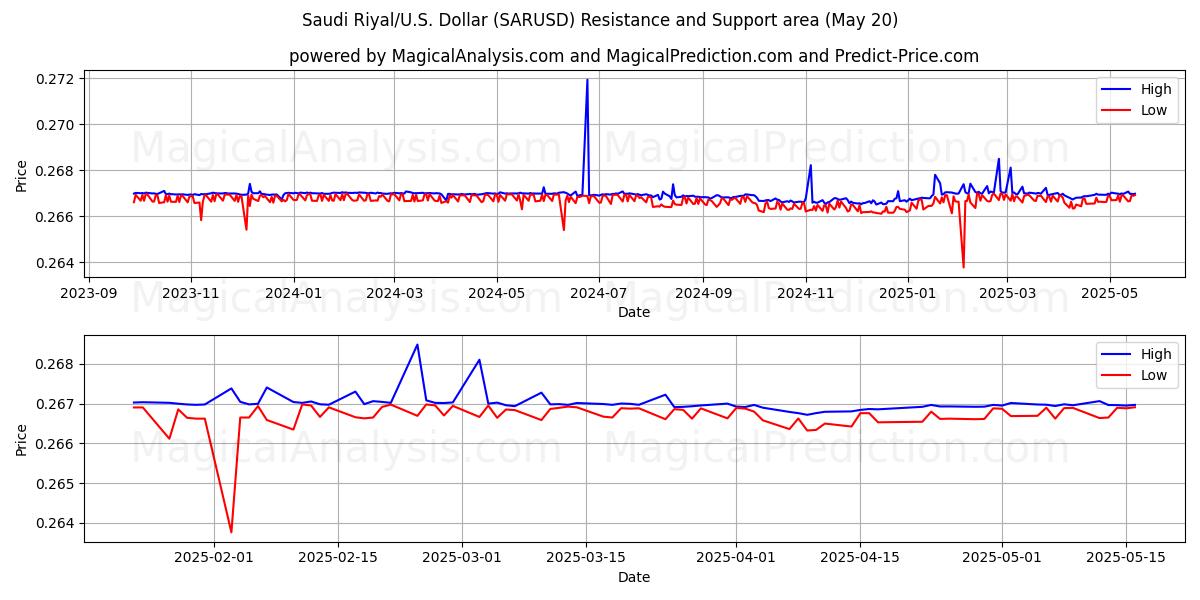The image size is (1200, 600).
Task: Click the 'Date' axis label under bottom chart
Action: (634, 577)
